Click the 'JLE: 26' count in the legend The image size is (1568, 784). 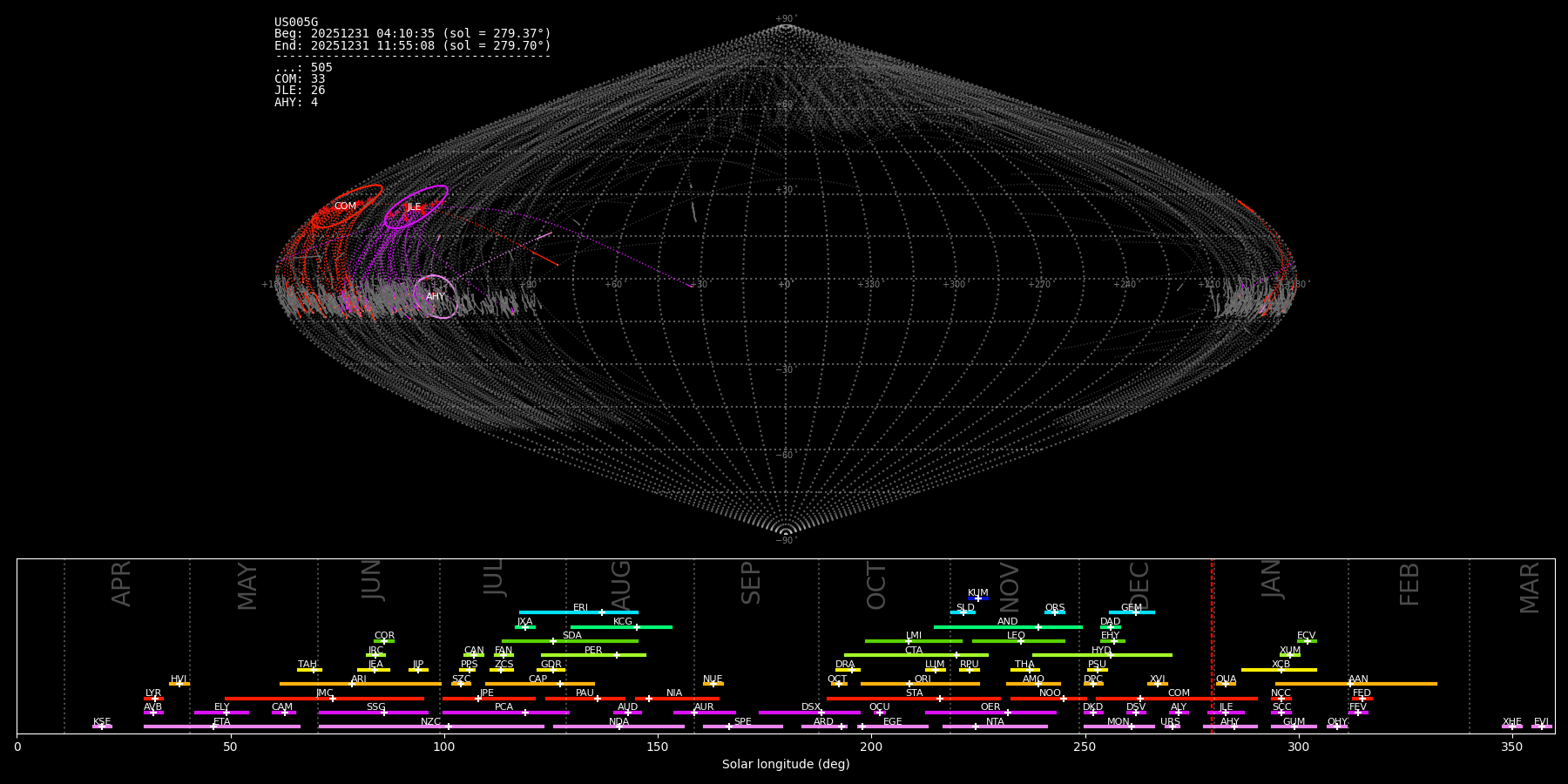[x=300, y=91]
